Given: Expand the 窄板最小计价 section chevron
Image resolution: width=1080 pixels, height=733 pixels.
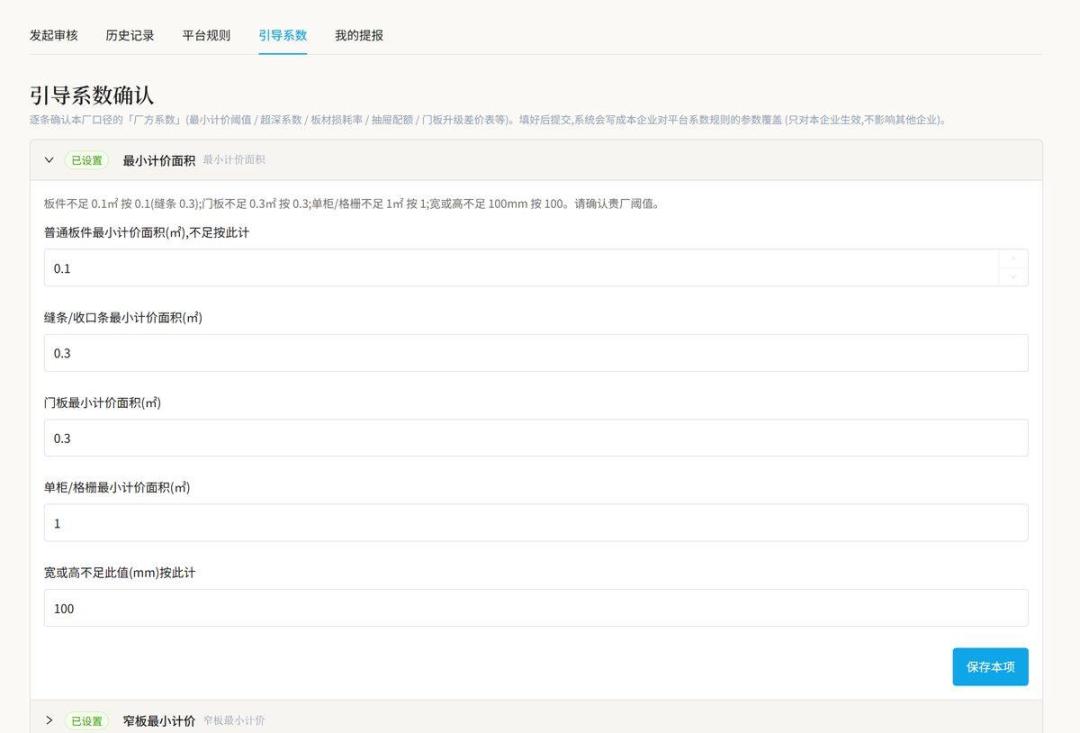Looking at the screenshot, I should point(49,721).
